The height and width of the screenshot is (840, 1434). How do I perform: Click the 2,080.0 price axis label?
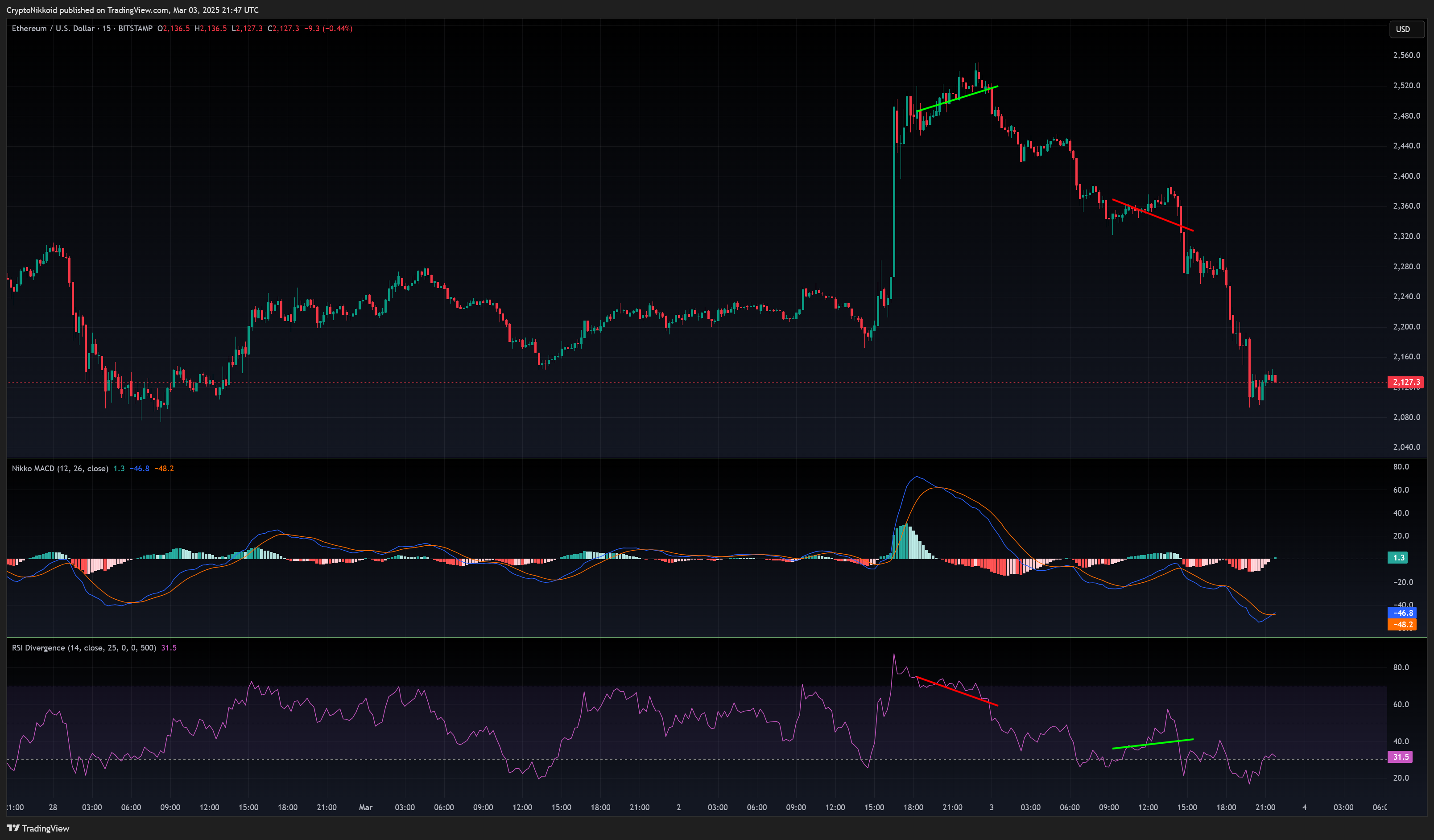pos(1407,417)
